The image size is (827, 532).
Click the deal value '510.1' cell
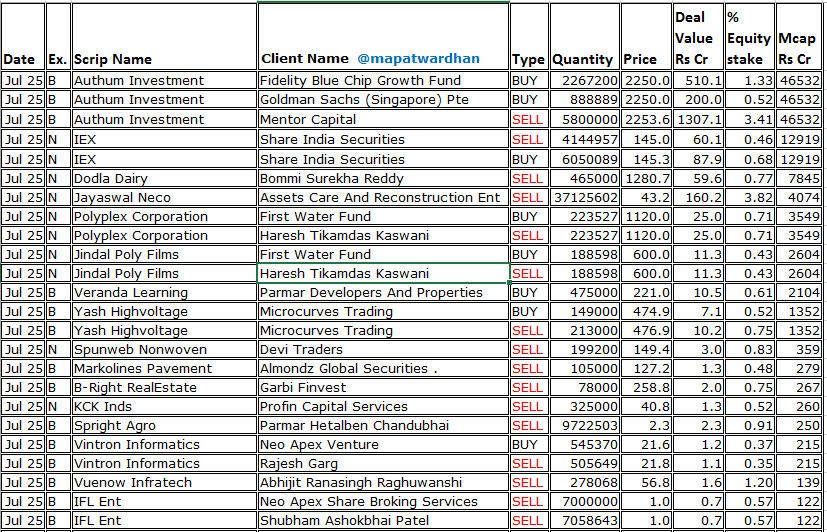(x=698, y=81)
